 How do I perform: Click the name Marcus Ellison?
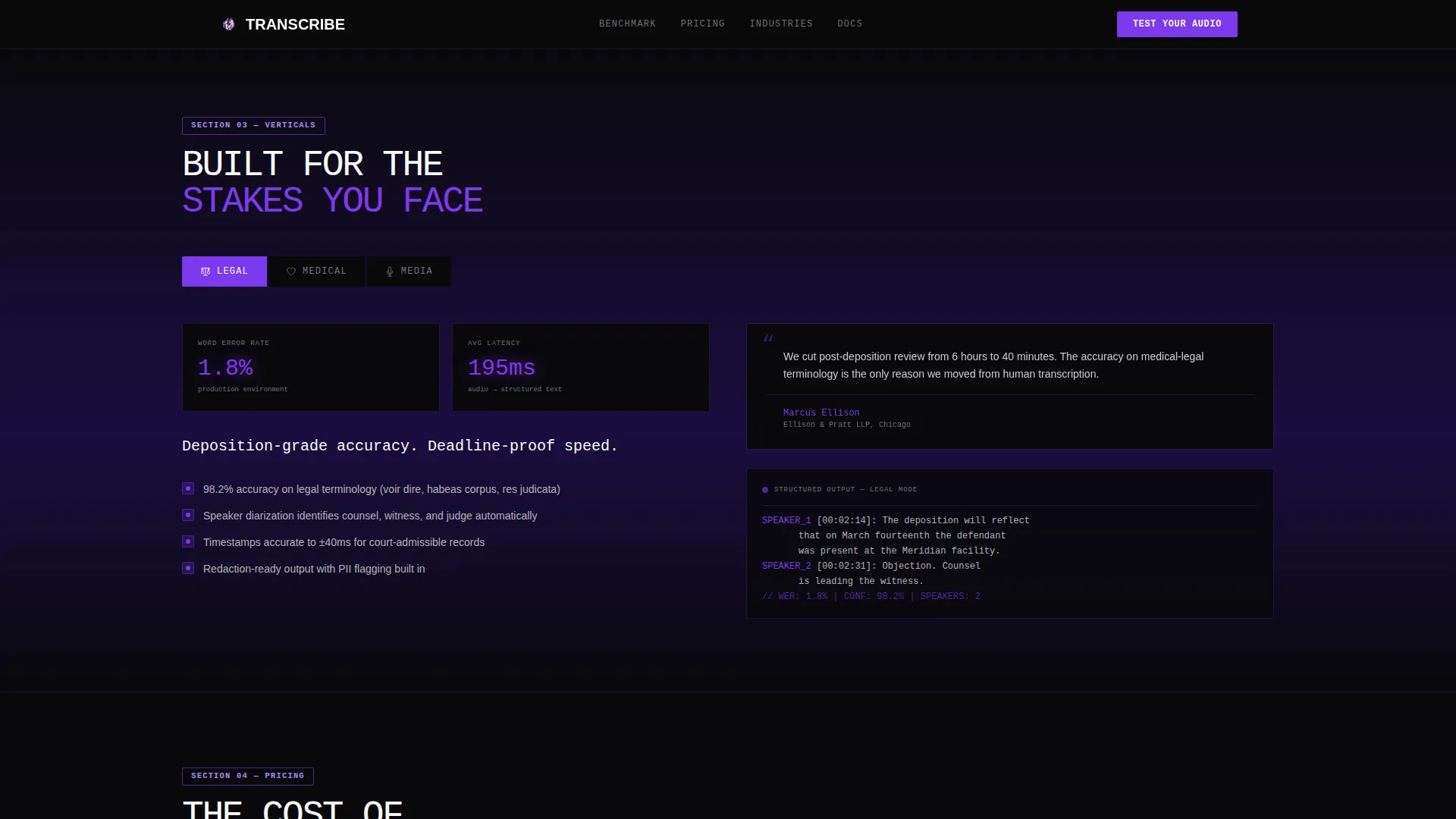point(821,413)
